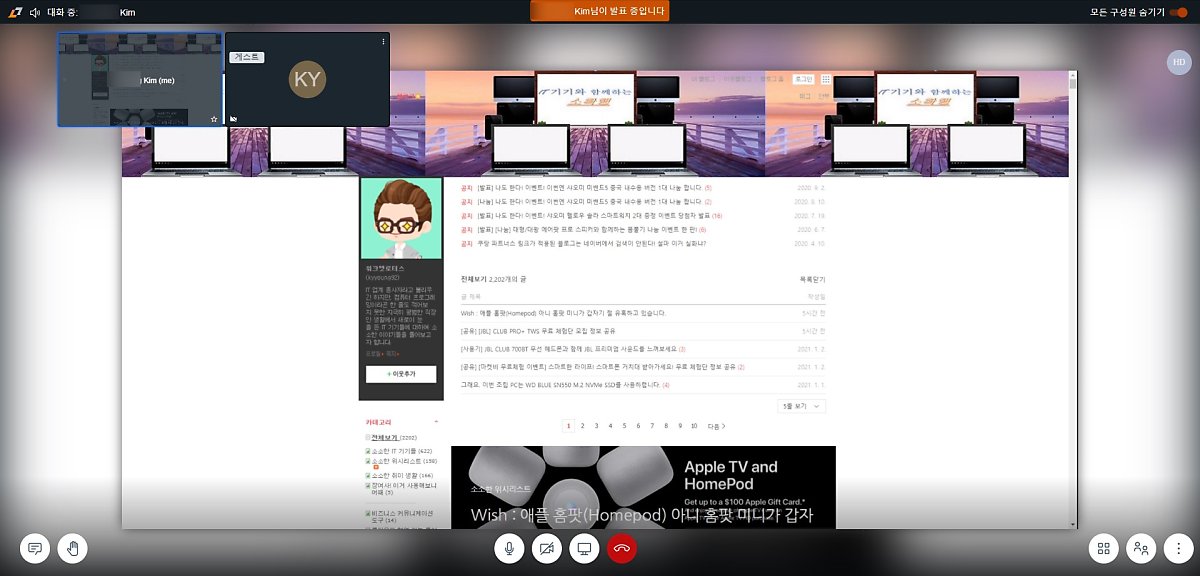Open the Wish 애플 홈팟 post title

[563, 313]
